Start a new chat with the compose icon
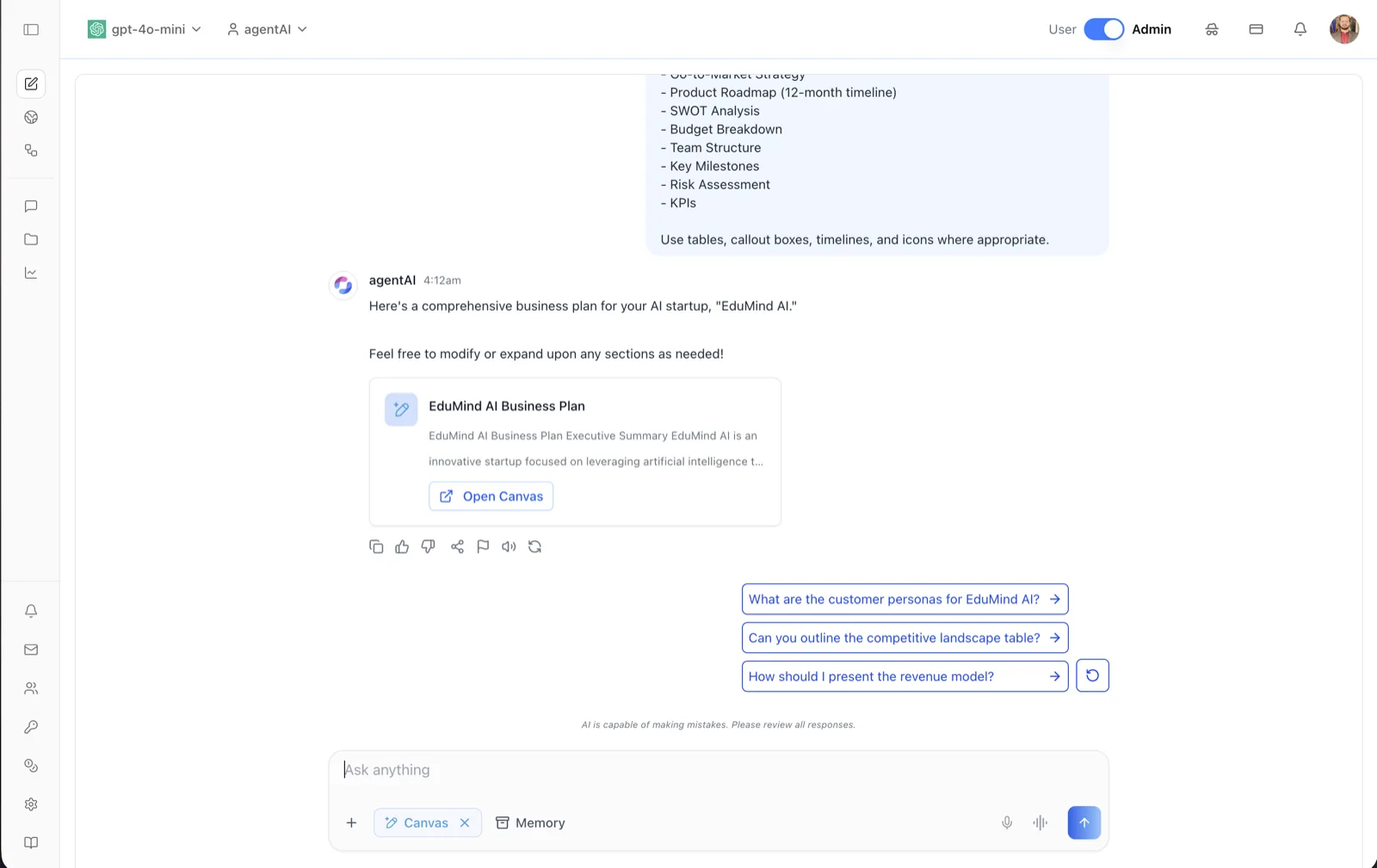 31,83
